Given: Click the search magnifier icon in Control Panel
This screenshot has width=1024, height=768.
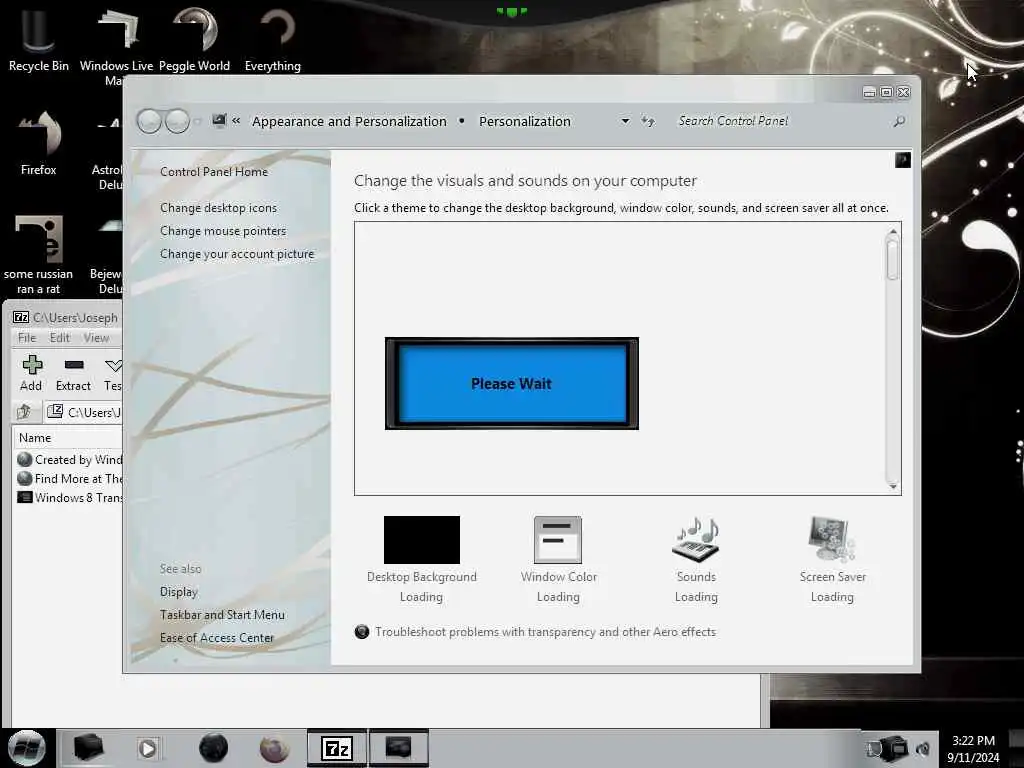Looking at the screenshot, I should pyautogui.click(x=899, y=121).
